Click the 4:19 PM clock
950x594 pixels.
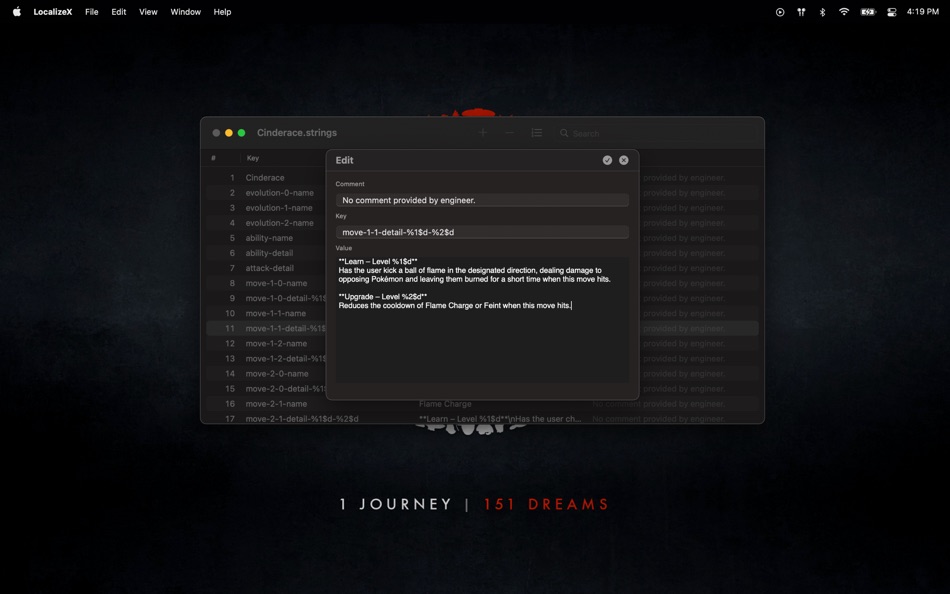[x=923, y=12]
